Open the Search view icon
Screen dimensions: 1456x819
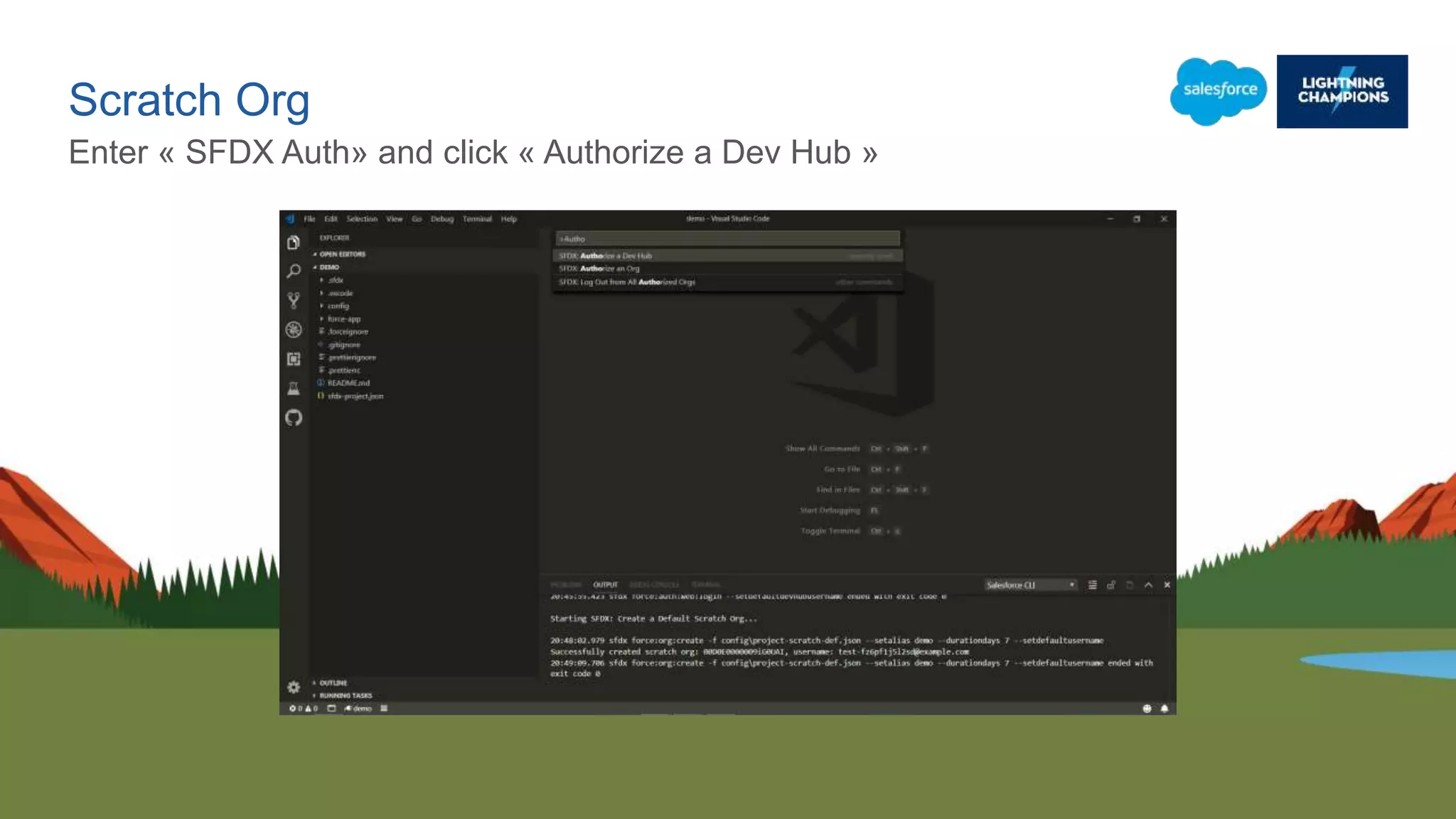click(294, 272)
